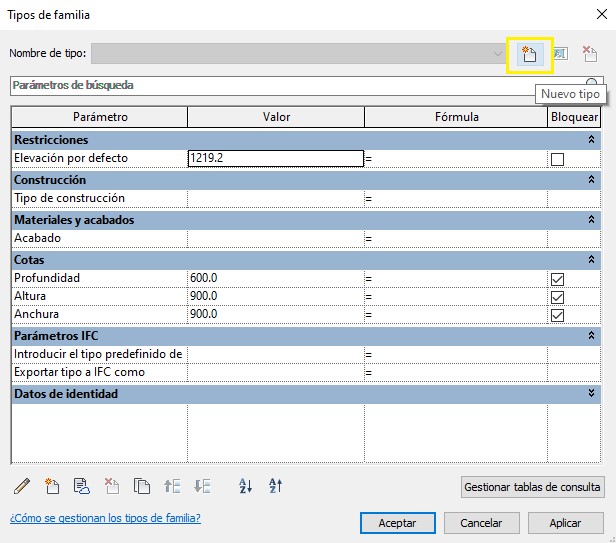Open the Nombre de tipo dropdown

tap(498, 54)
